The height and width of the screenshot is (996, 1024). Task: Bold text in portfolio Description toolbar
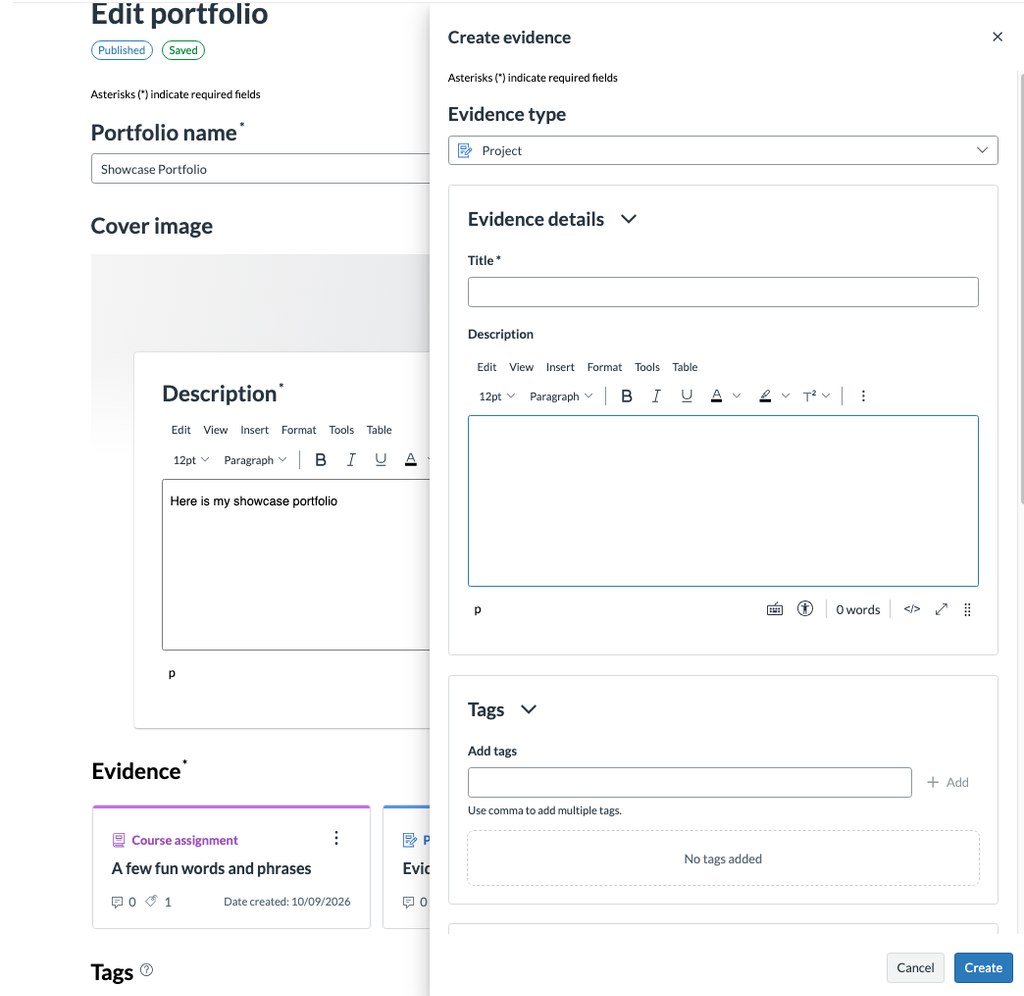(321, 460)
